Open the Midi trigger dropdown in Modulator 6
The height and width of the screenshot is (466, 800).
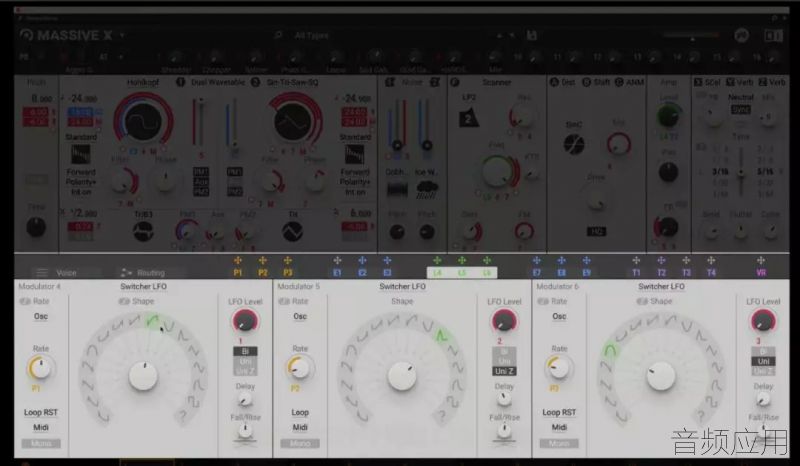coord(559,427)
